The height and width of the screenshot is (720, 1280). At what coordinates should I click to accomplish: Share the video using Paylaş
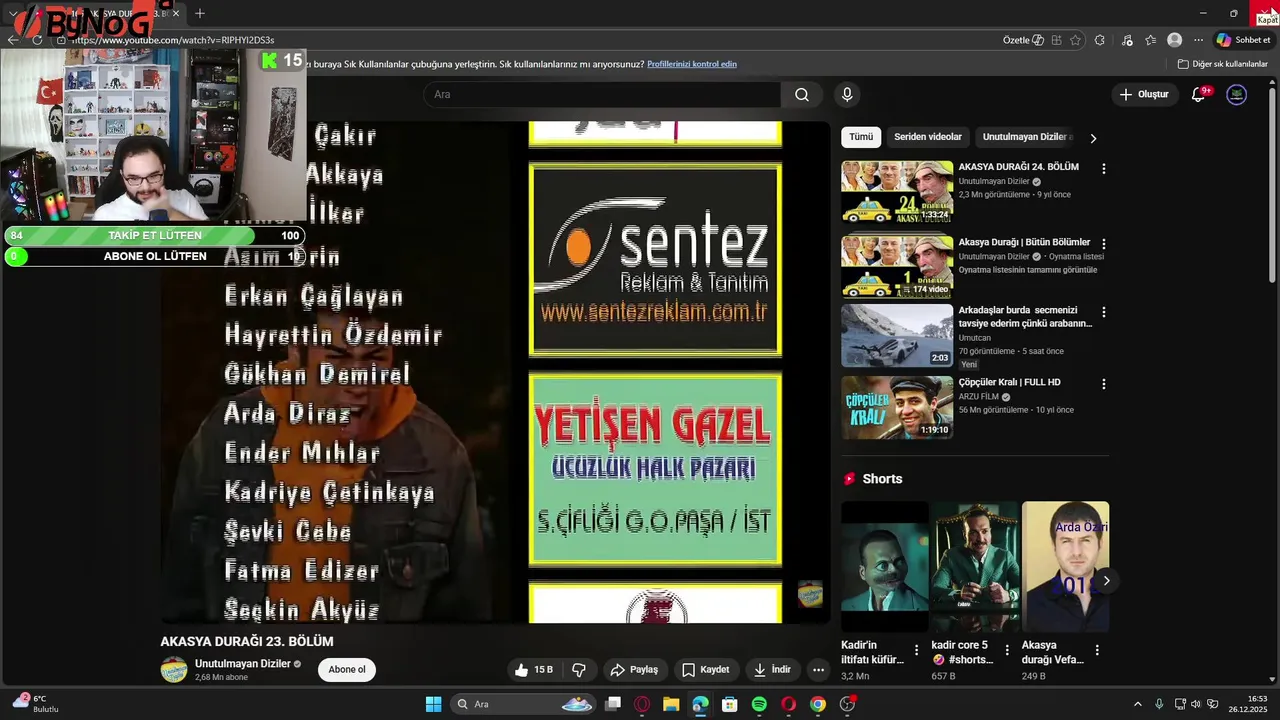coord(634,670)
